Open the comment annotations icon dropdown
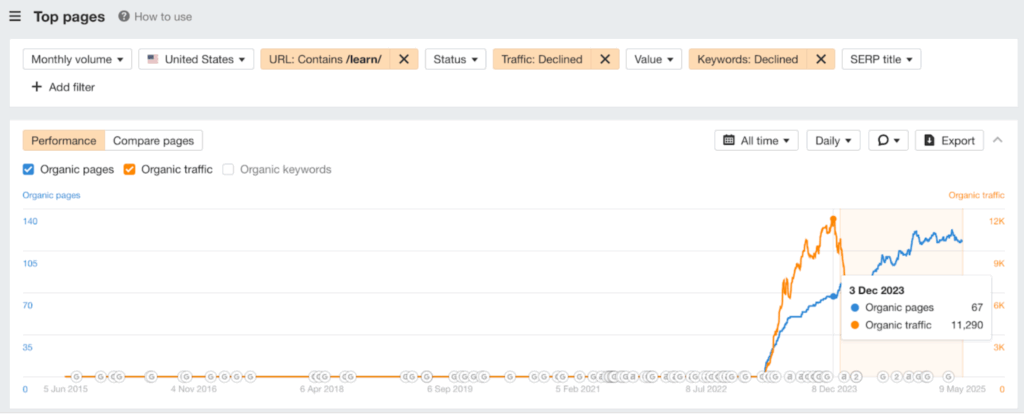The image size is (1024, 414). [x=888, y=141]
